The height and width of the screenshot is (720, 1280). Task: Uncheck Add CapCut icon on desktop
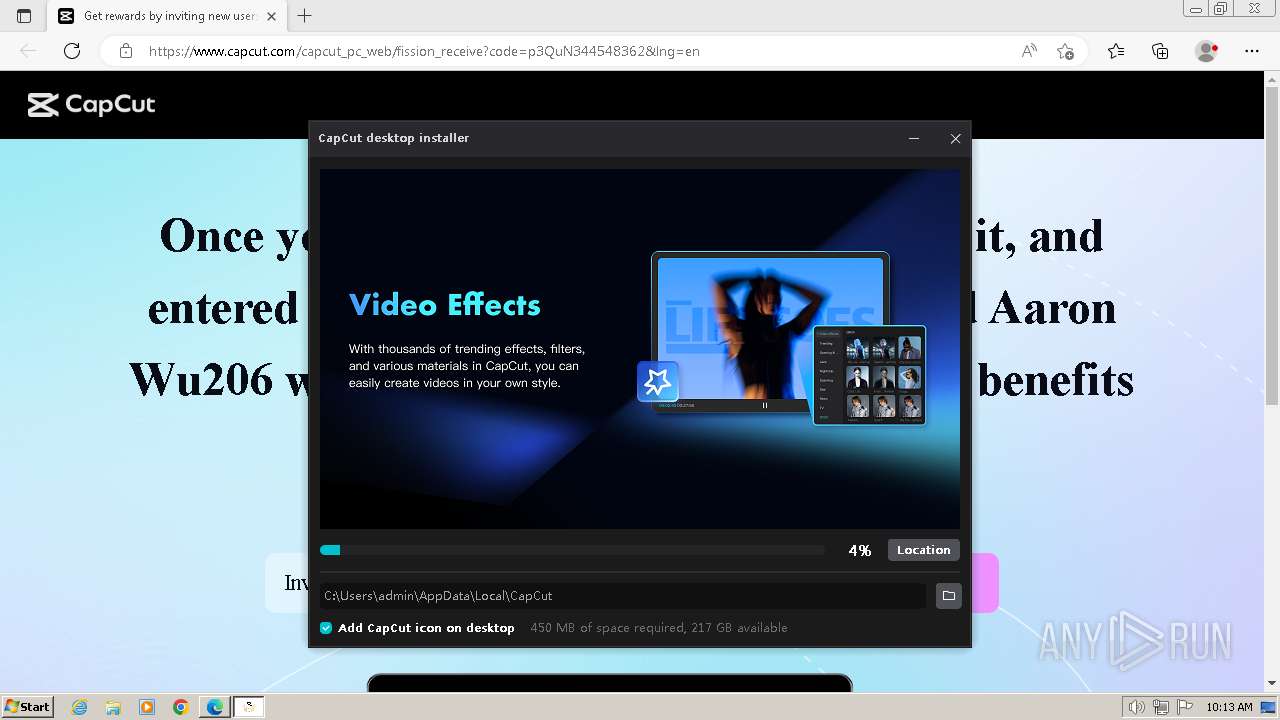[326, 628]
